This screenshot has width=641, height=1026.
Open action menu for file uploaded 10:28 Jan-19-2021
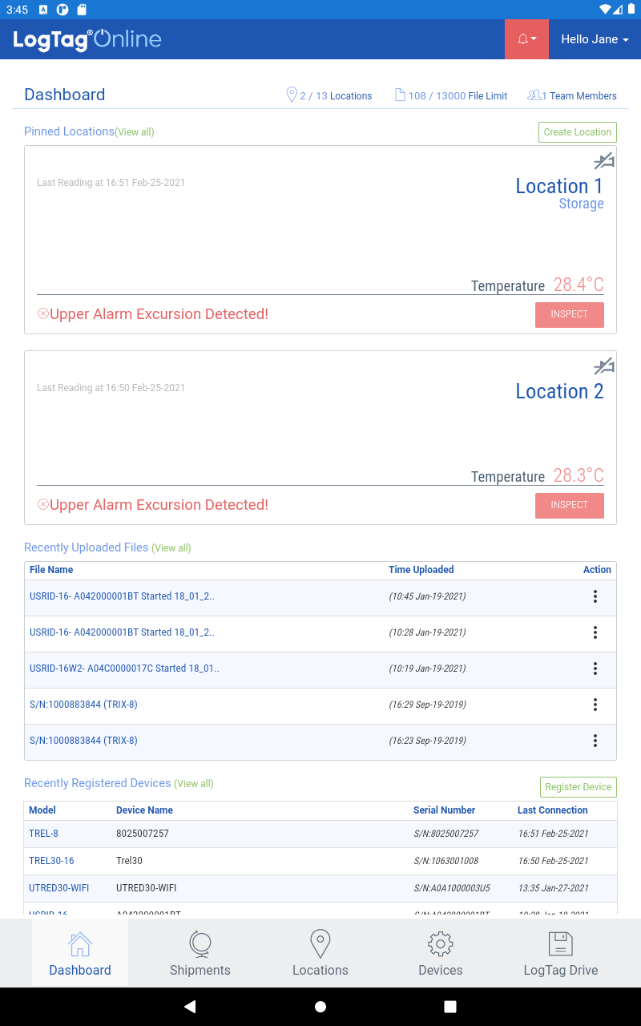[595, 632]
